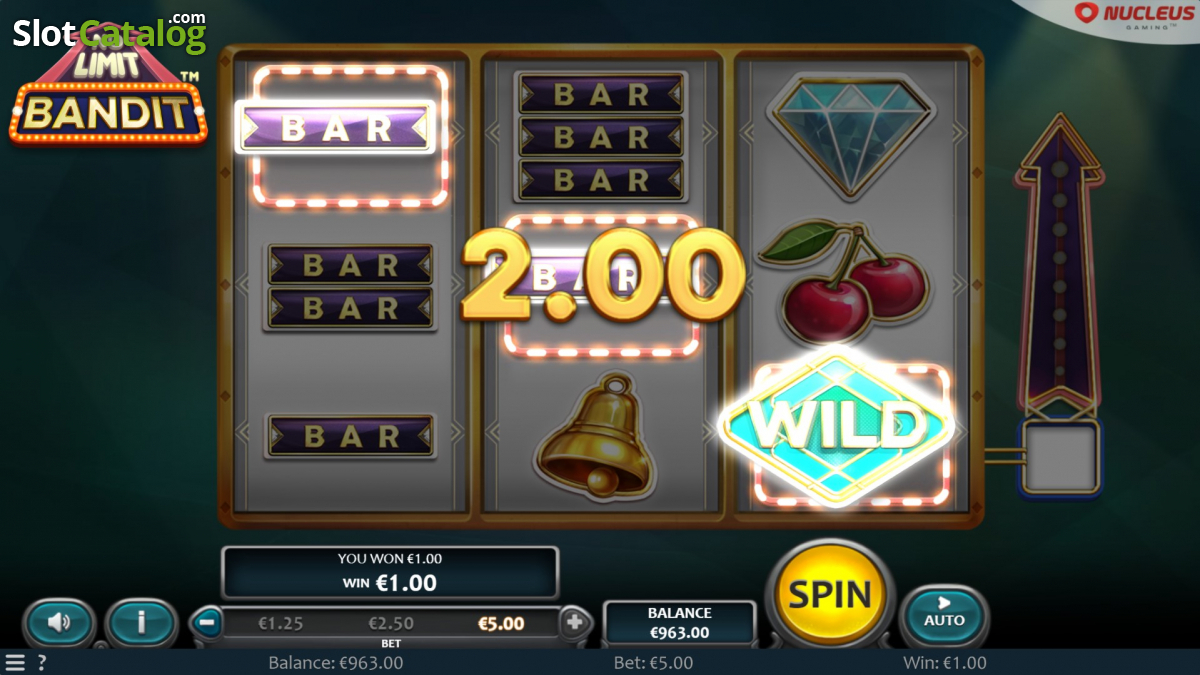The image size is (1200, 675).
Task: Click the golden bell symbol
Action: click(598, 436)
